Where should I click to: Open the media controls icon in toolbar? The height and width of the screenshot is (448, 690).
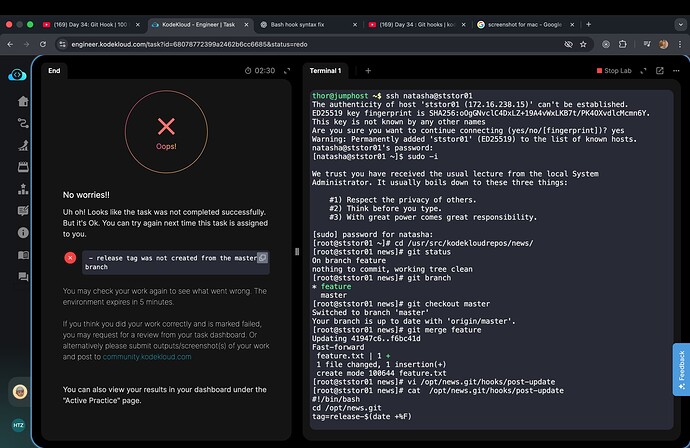pyautogui.click(x=647, y=44)
